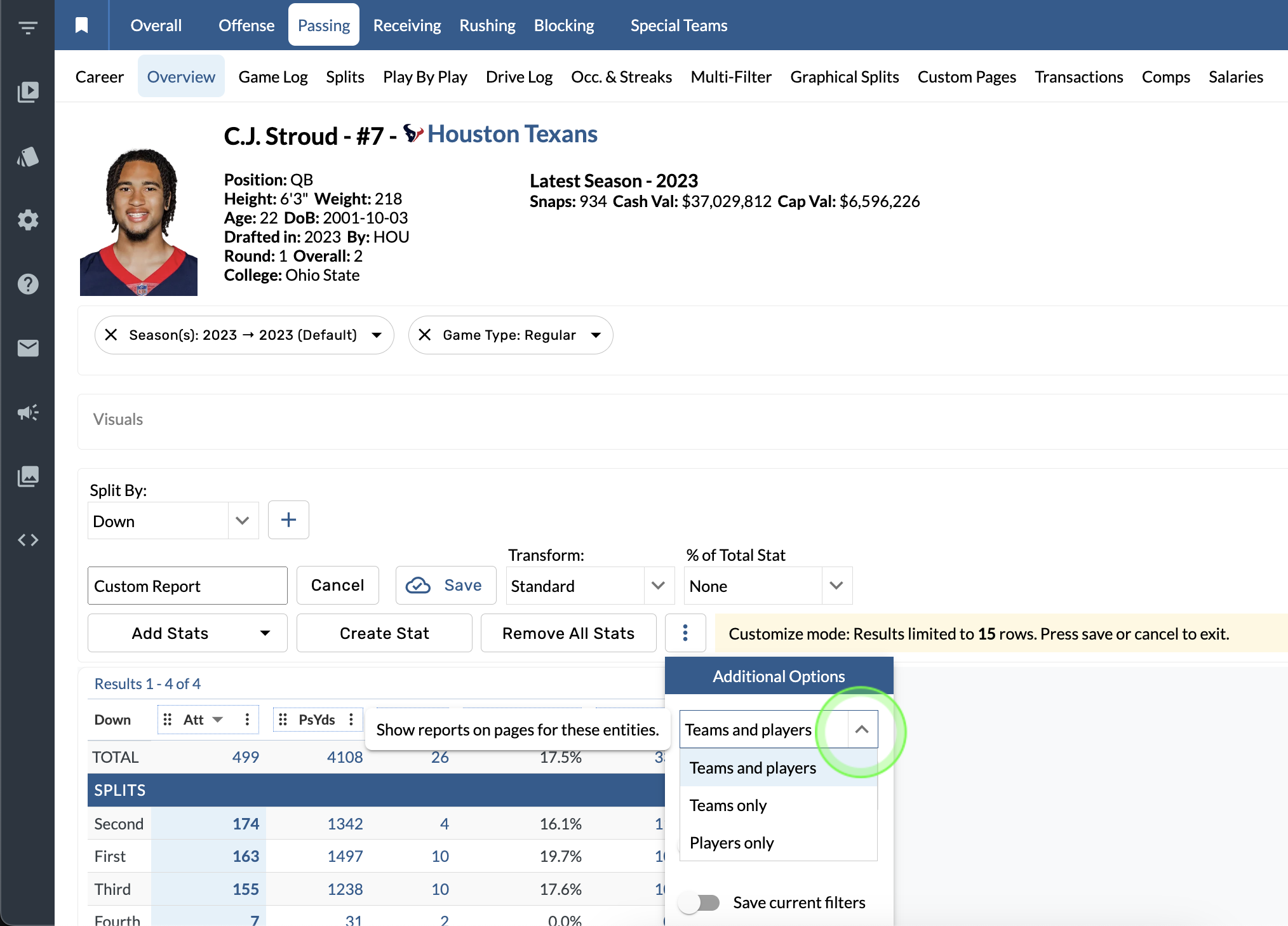Image resolution: width=1288 pixels, height=926 pixels.
Task: Open the Game Log tab
Action: 272,77
